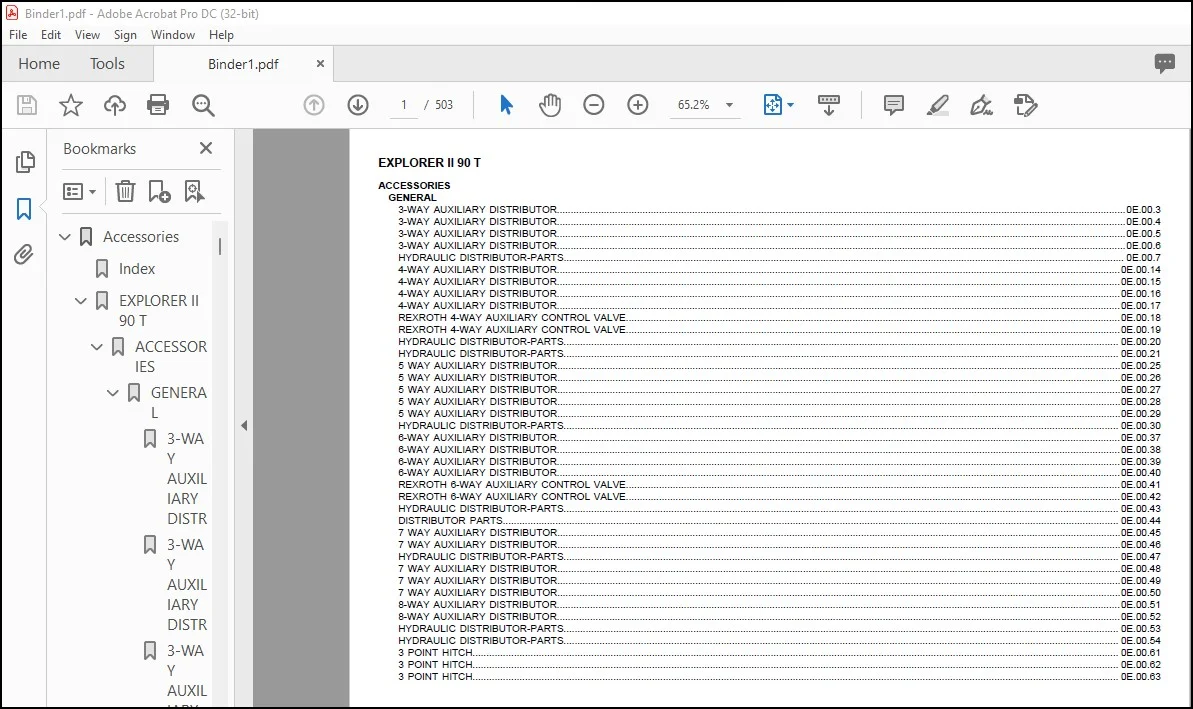The image size is (1193, 709).
Task: Collapse the GENERAL bookmark
Action: point(113,393)
